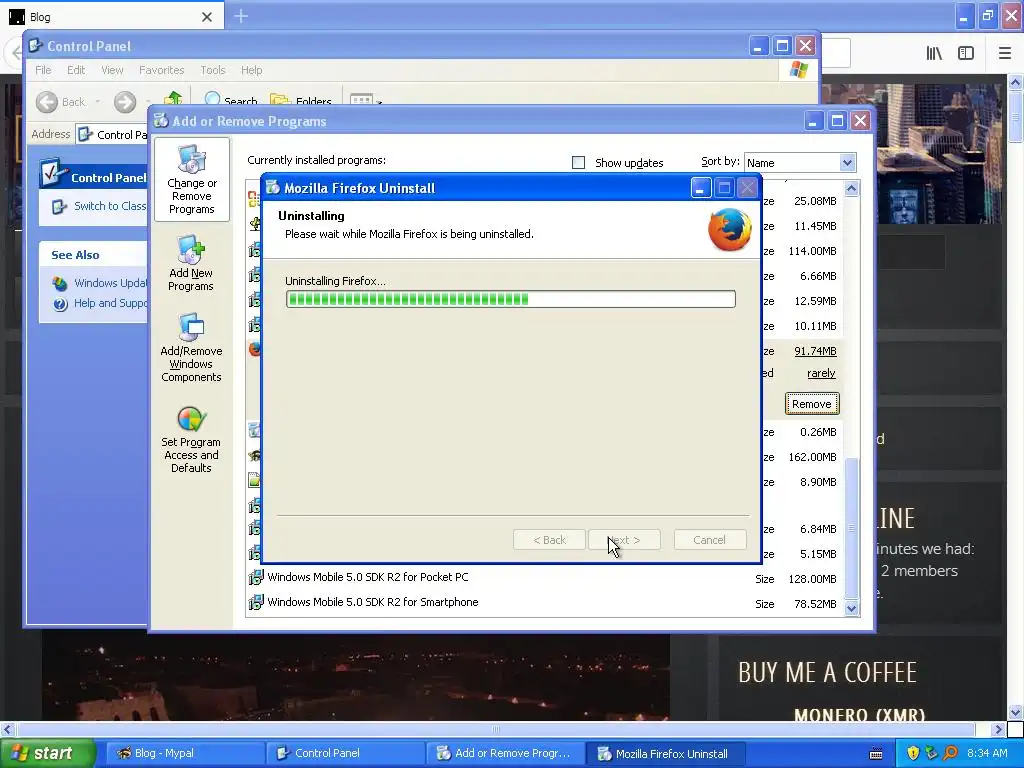
Task: Open Tools menu in Control Panel window
Action: click(212, 70)
